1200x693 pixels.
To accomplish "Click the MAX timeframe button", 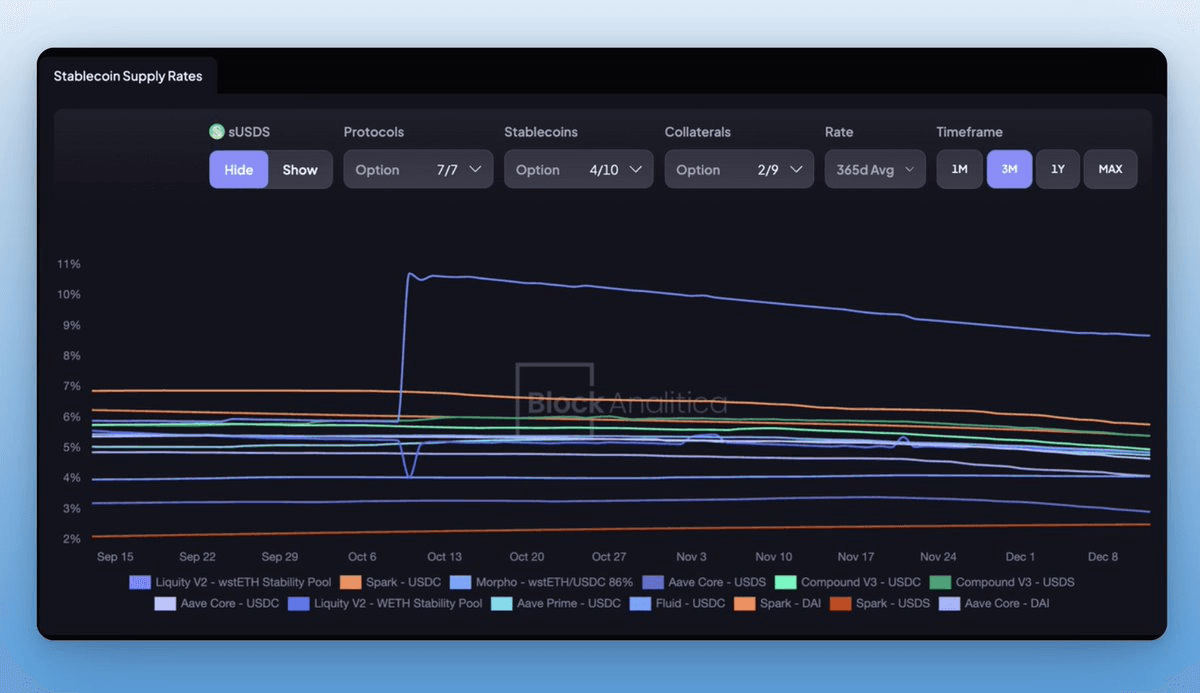I will 1111,169.
